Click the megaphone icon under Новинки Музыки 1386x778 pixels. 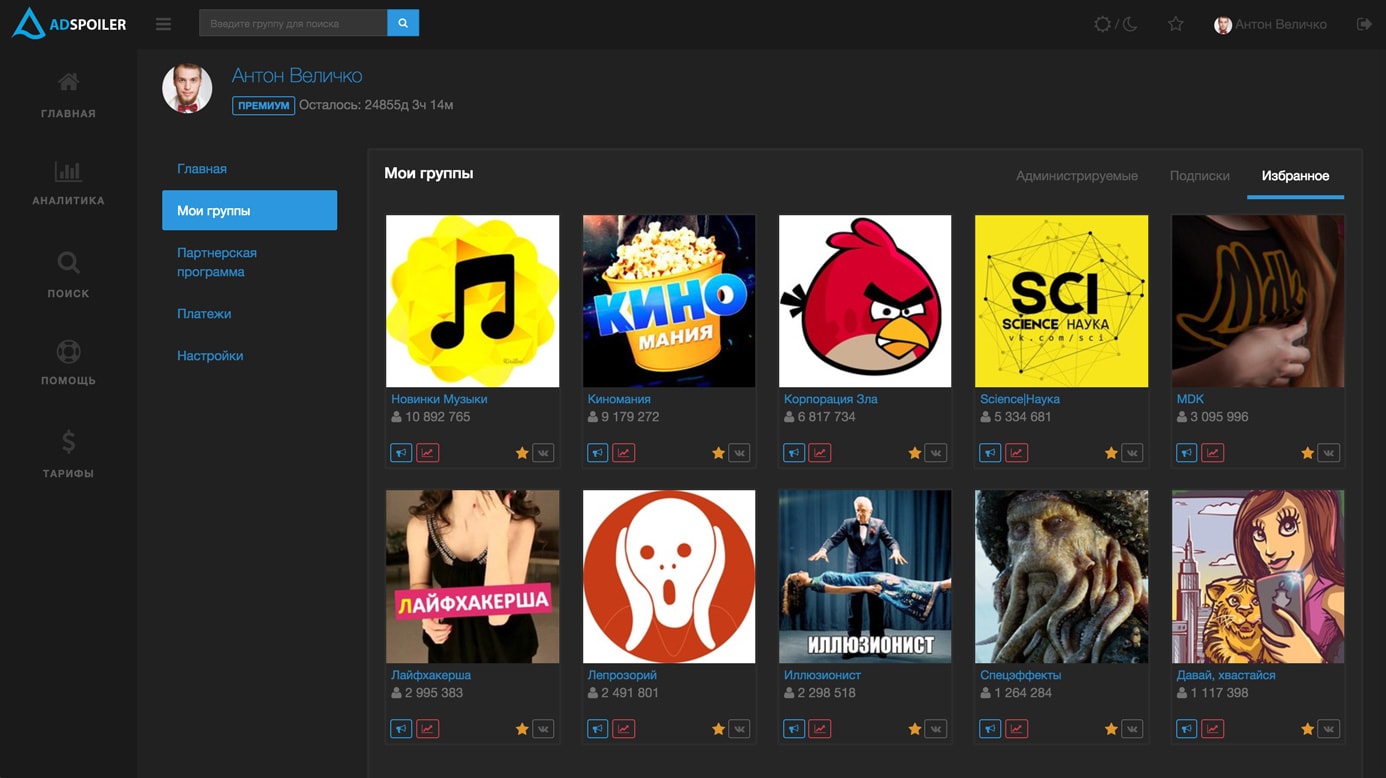[401, 453]
